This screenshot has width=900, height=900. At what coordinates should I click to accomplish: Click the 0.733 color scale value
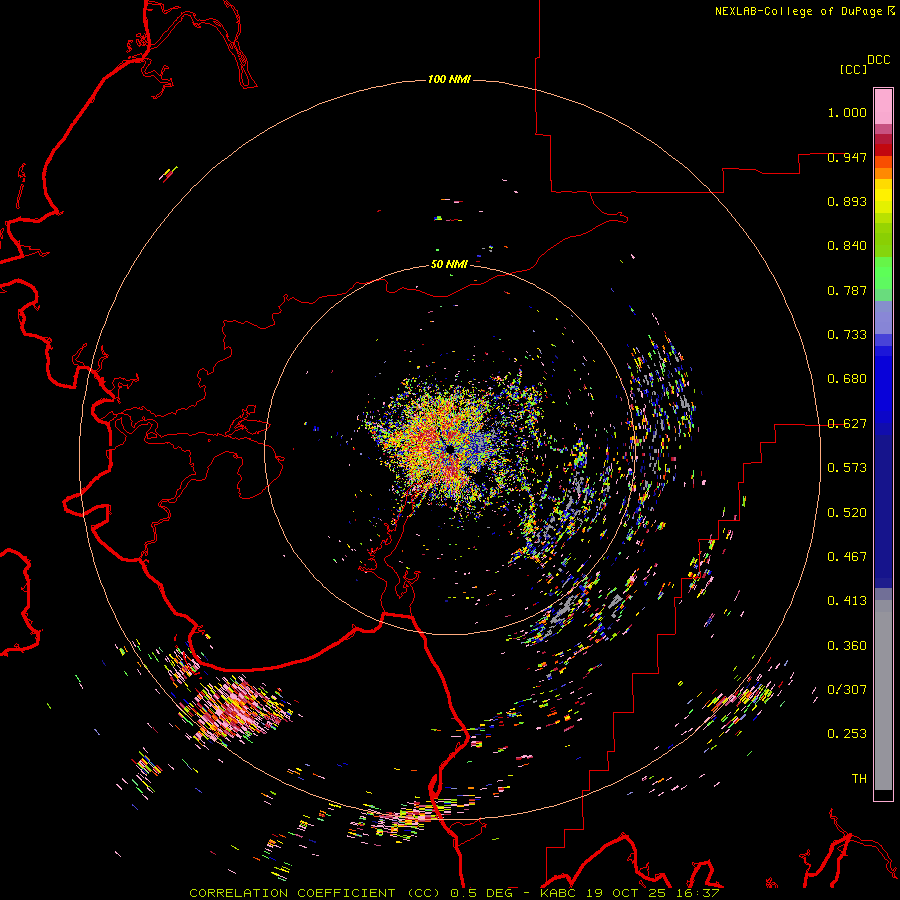point(847,335)
